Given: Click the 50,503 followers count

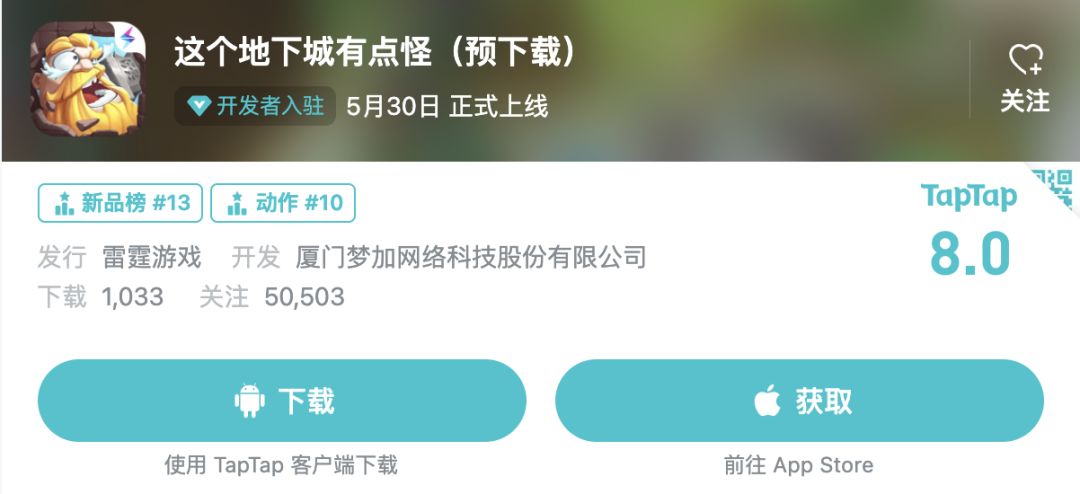Looking at the screenshot, I should click(304, 297).
